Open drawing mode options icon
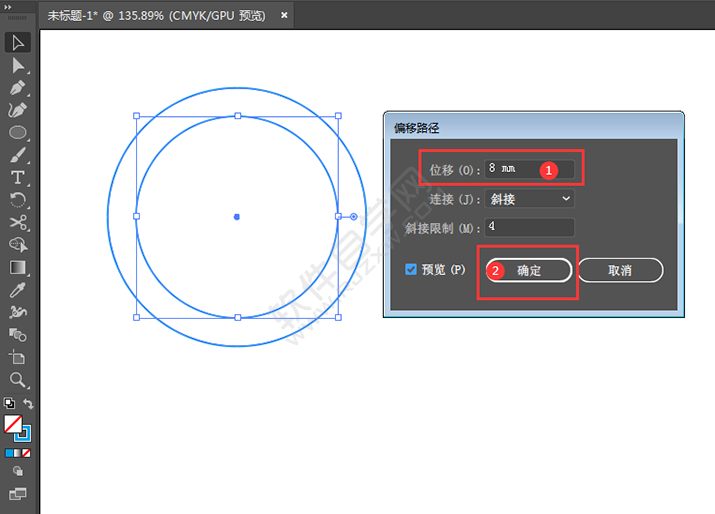 click(x=18, y=471)
